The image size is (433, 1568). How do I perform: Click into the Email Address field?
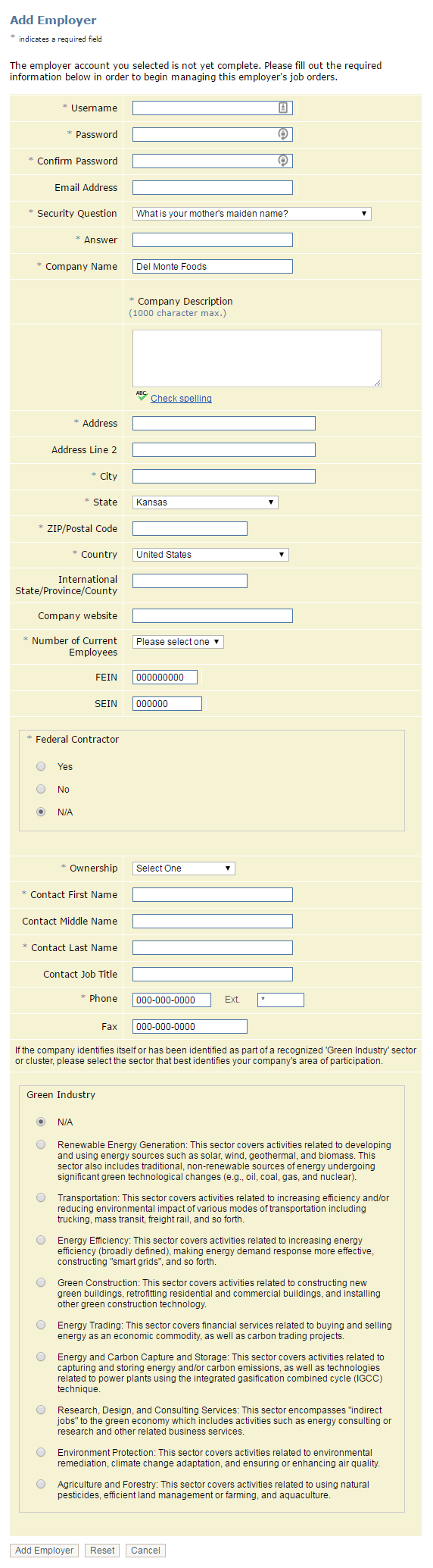213,187
